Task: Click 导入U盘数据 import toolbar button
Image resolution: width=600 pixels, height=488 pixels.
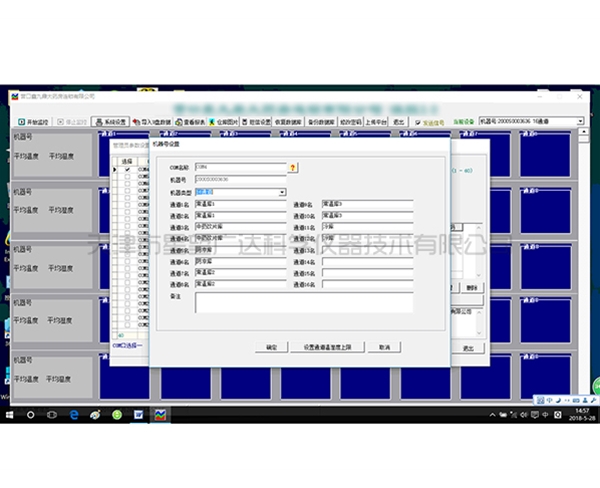Action: tap(155, 121)
